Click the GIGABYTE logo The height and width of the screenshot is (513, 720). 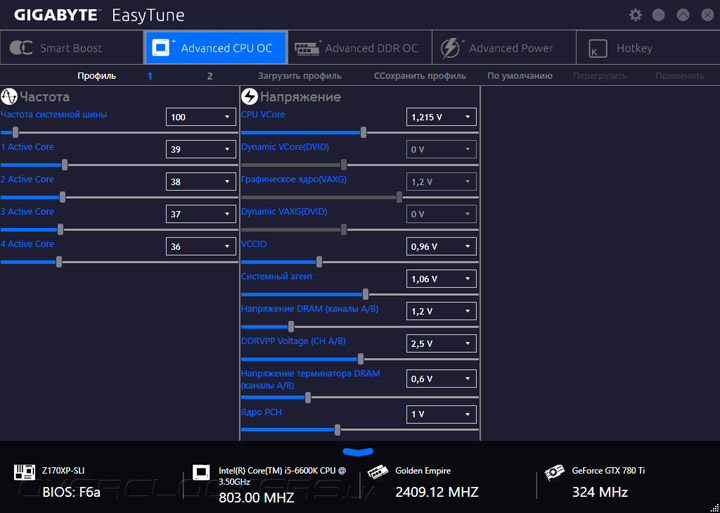click(56, 15)
